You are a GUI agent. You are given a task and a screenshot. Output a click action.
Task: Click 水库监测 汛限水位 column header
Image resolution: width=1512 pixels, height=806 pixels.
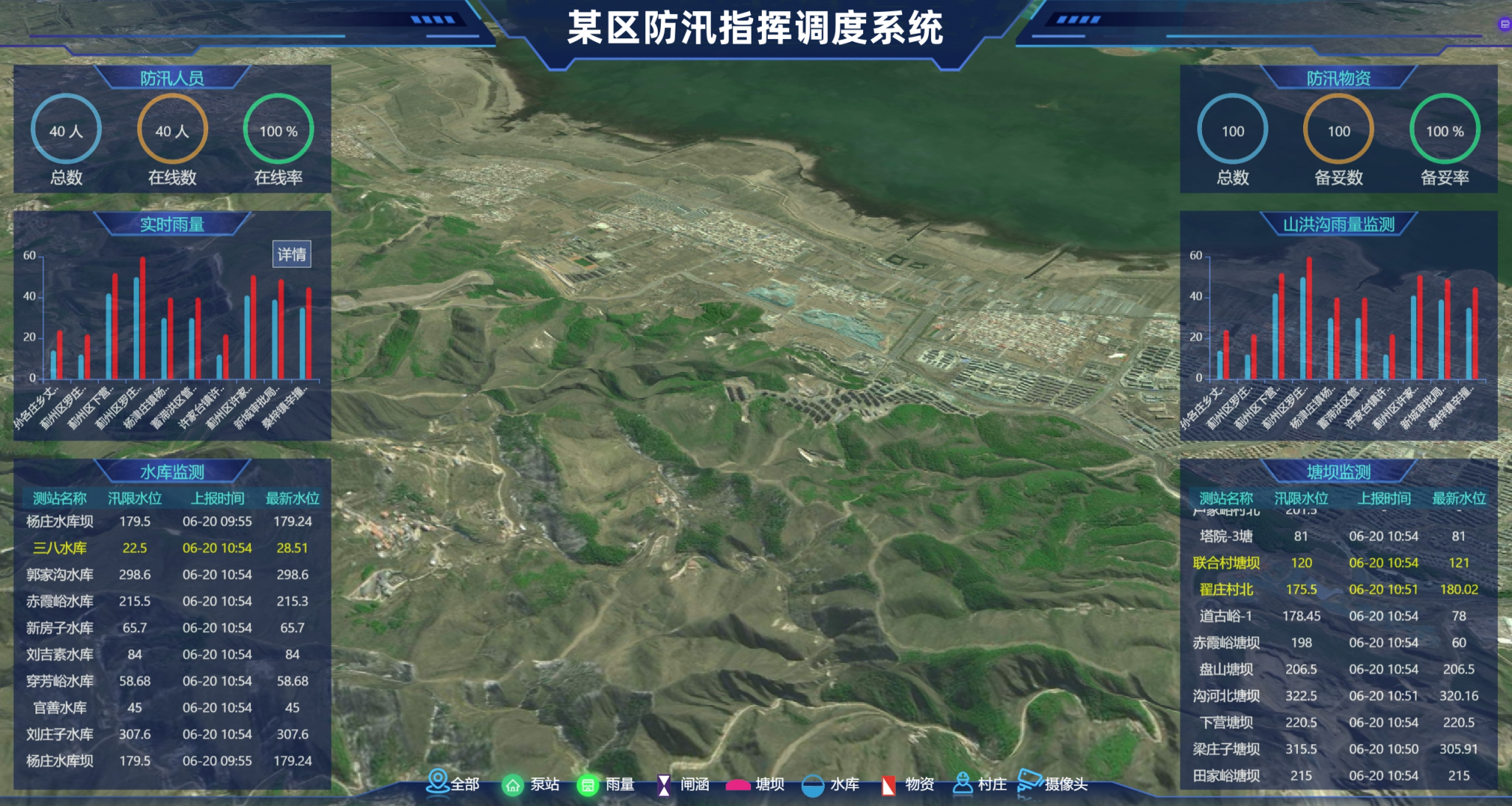click(135, 498)
